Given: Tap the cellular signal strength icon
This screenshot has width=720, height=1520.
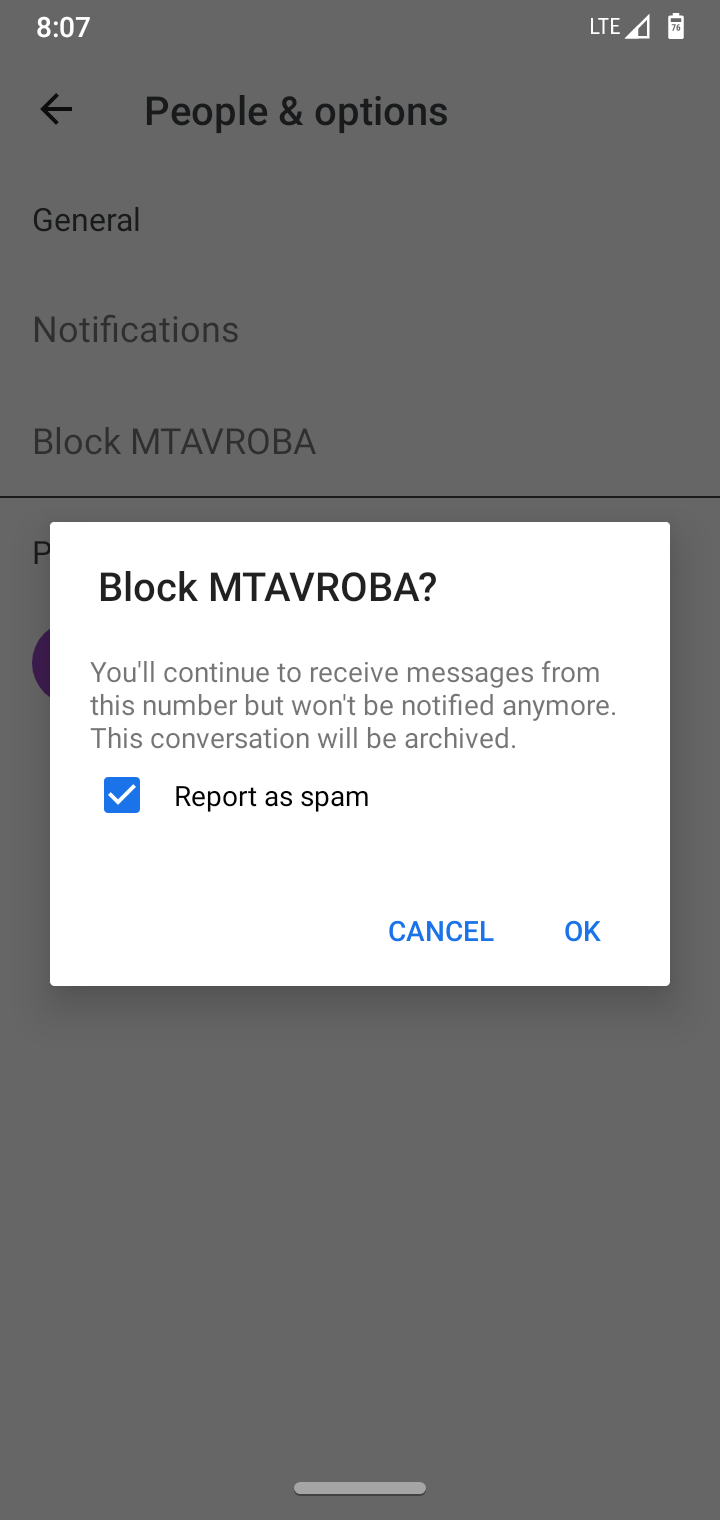Looking at the screenshot, I should pos(638,27).
